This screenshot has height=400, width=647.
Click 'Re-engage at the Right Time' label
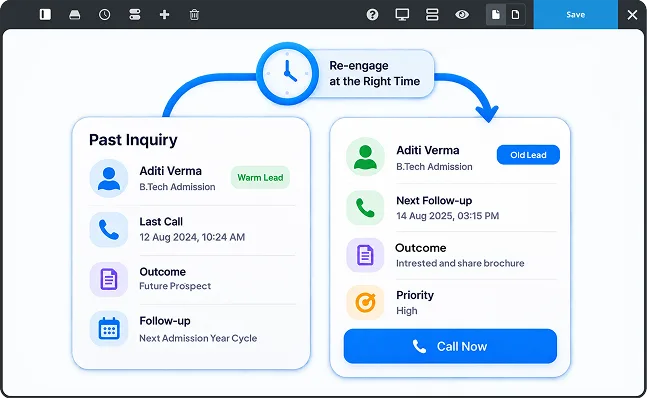(x=375, y=73)
